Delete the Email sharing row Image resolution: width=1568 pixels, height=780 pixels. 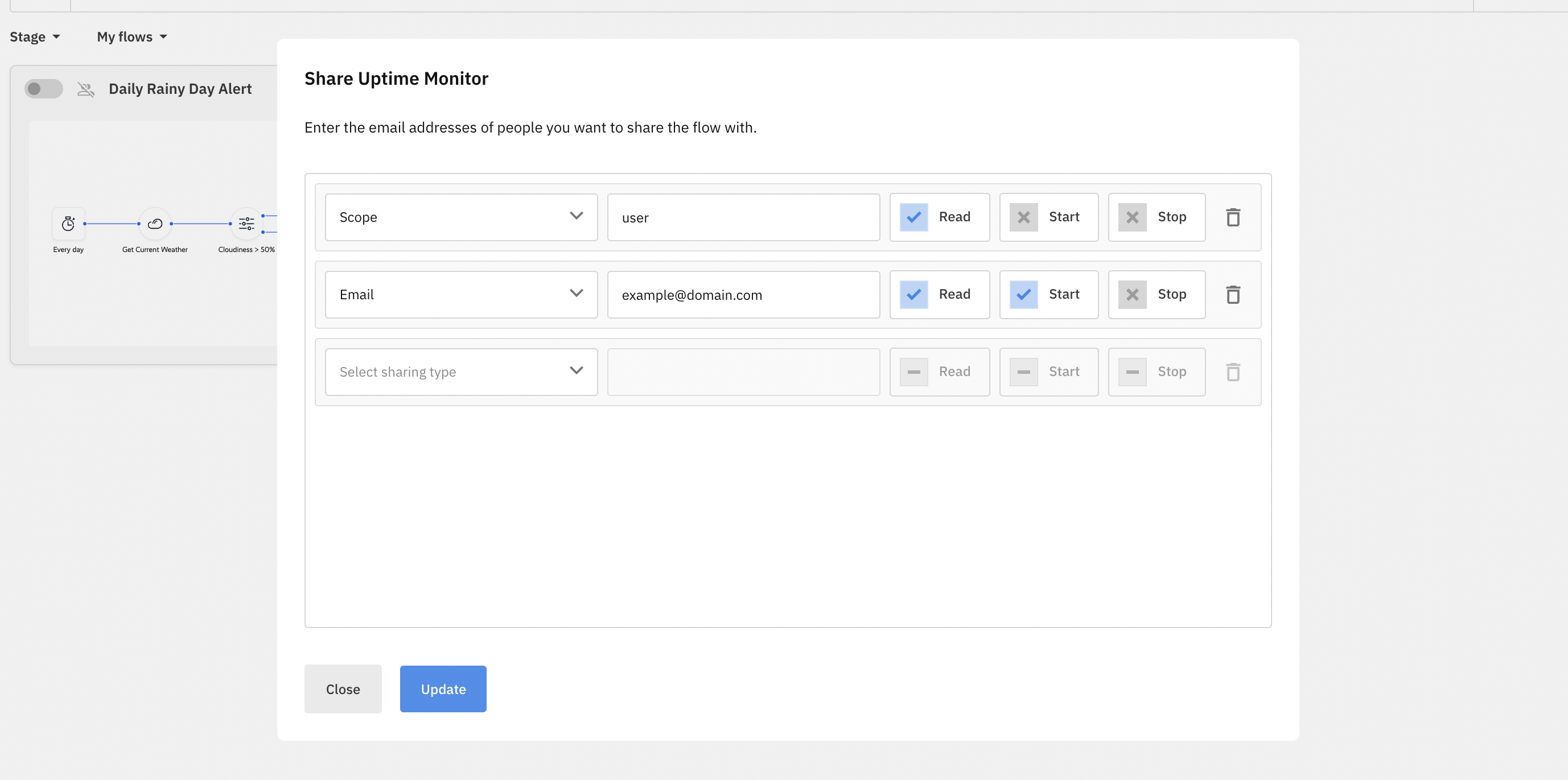pyautogui.click(x=1233, y=295)
